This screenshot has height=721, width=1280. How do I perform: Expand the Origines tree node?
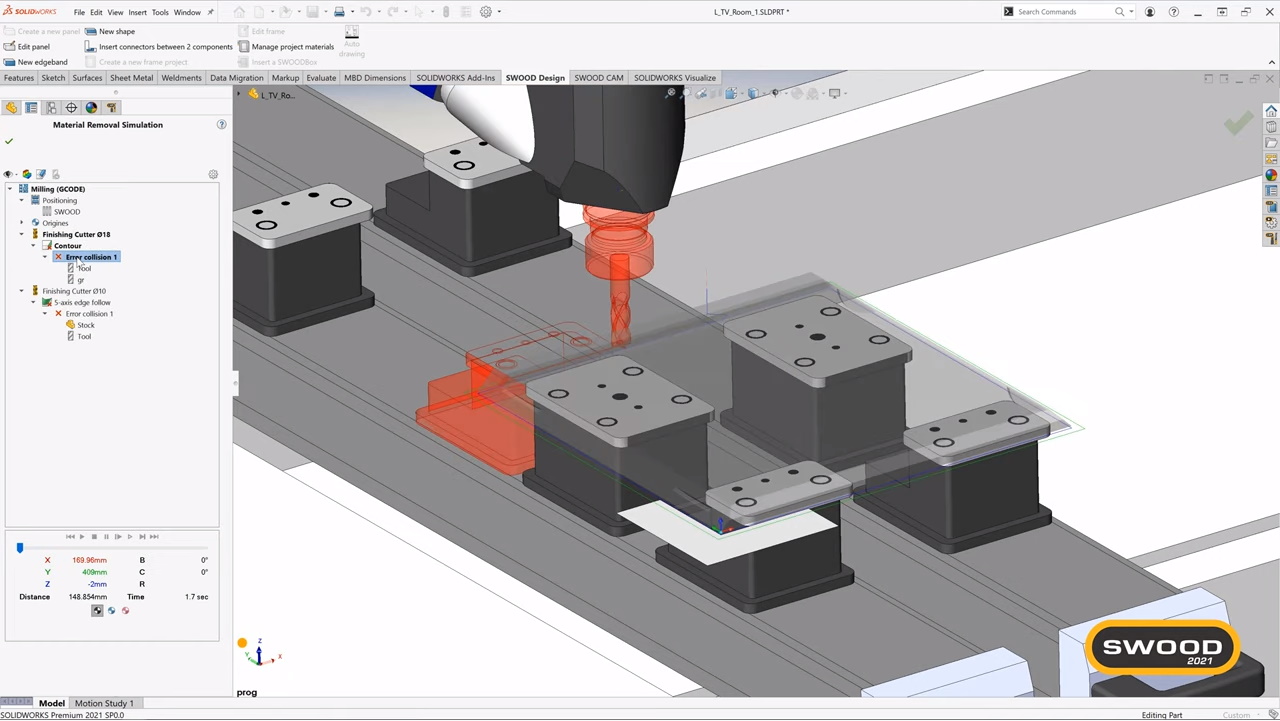21,223
